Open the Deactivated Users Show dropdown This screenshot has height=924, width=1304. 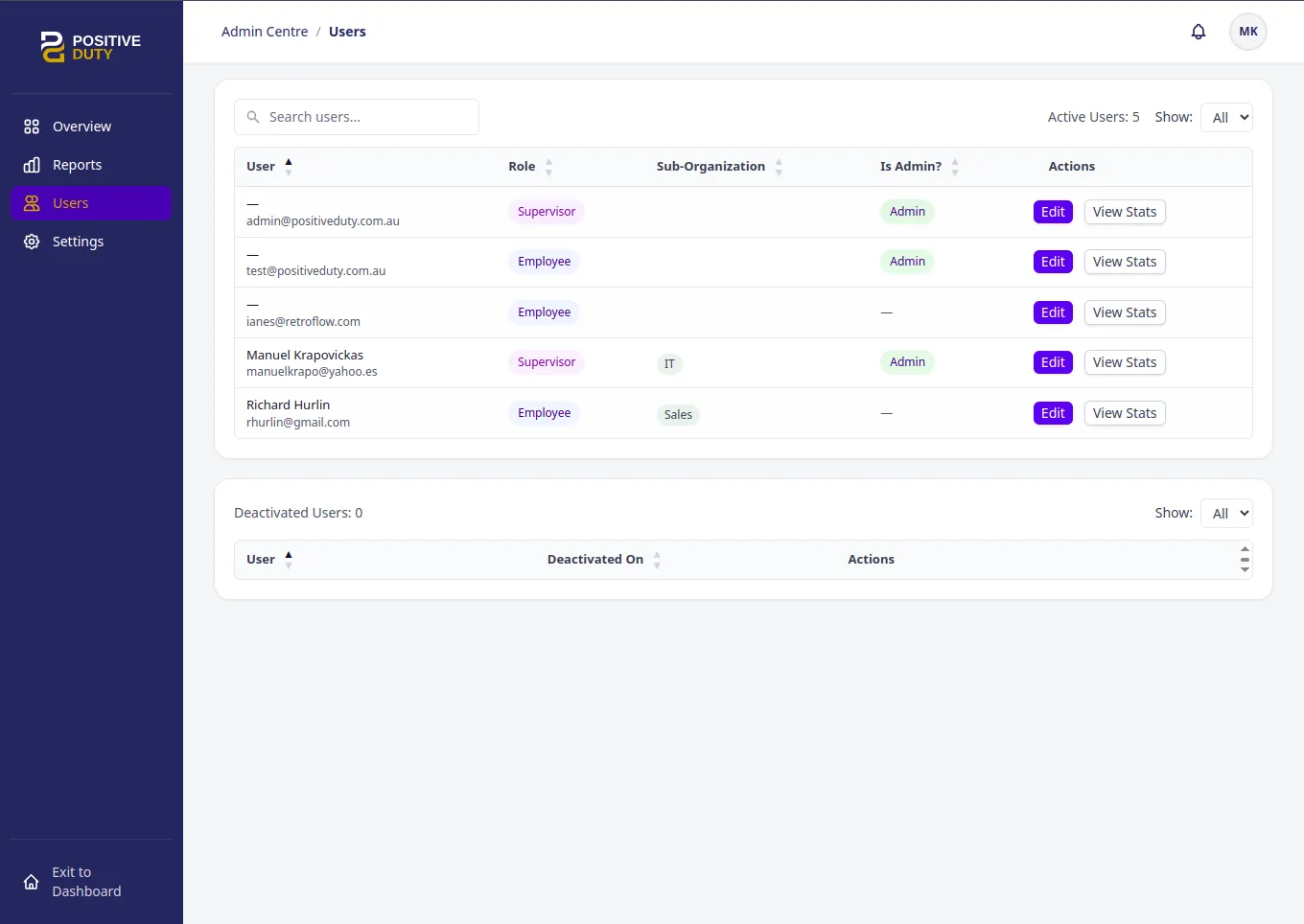coord(1226,514)
